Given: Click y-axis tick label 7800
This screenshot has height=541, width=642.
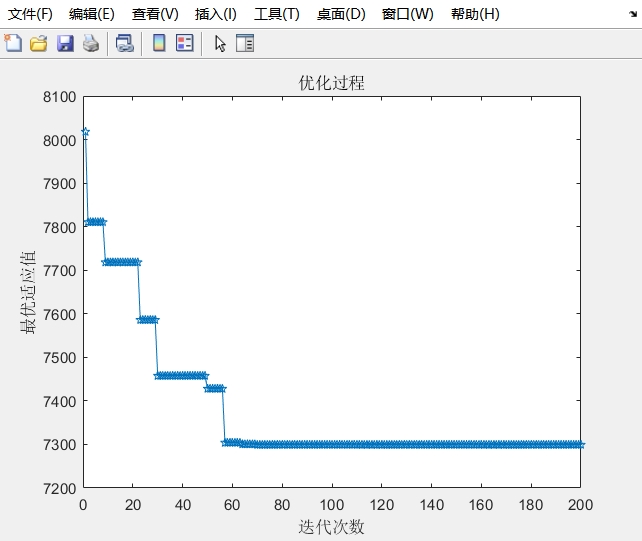Looking at the screenshot, I should 60,227.
